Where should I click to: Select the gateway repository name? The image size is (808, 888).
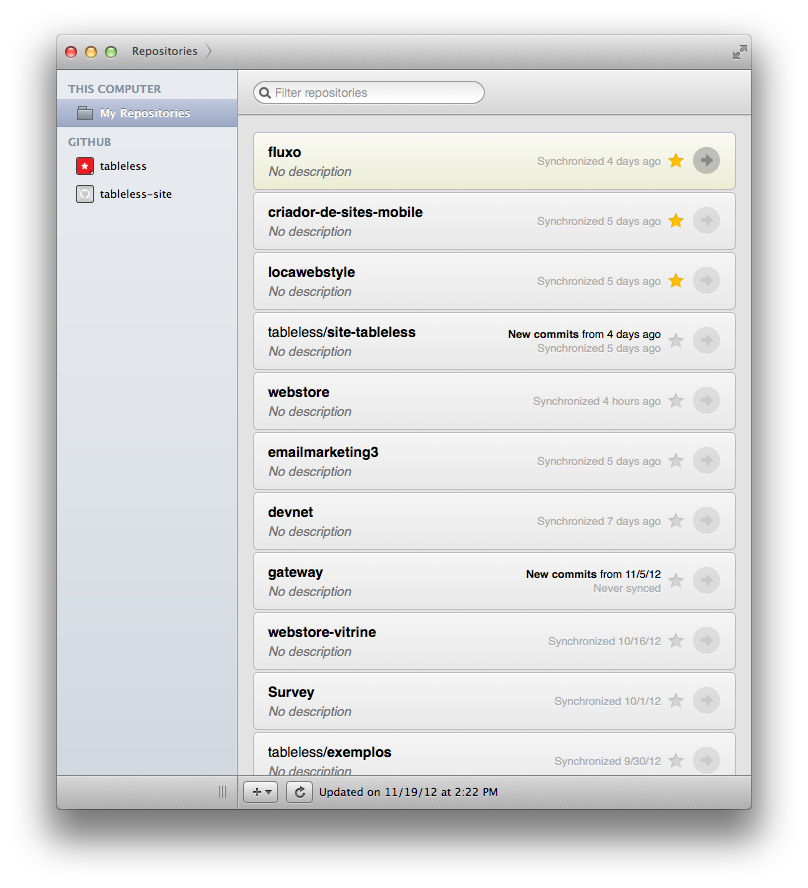[295, 573]
